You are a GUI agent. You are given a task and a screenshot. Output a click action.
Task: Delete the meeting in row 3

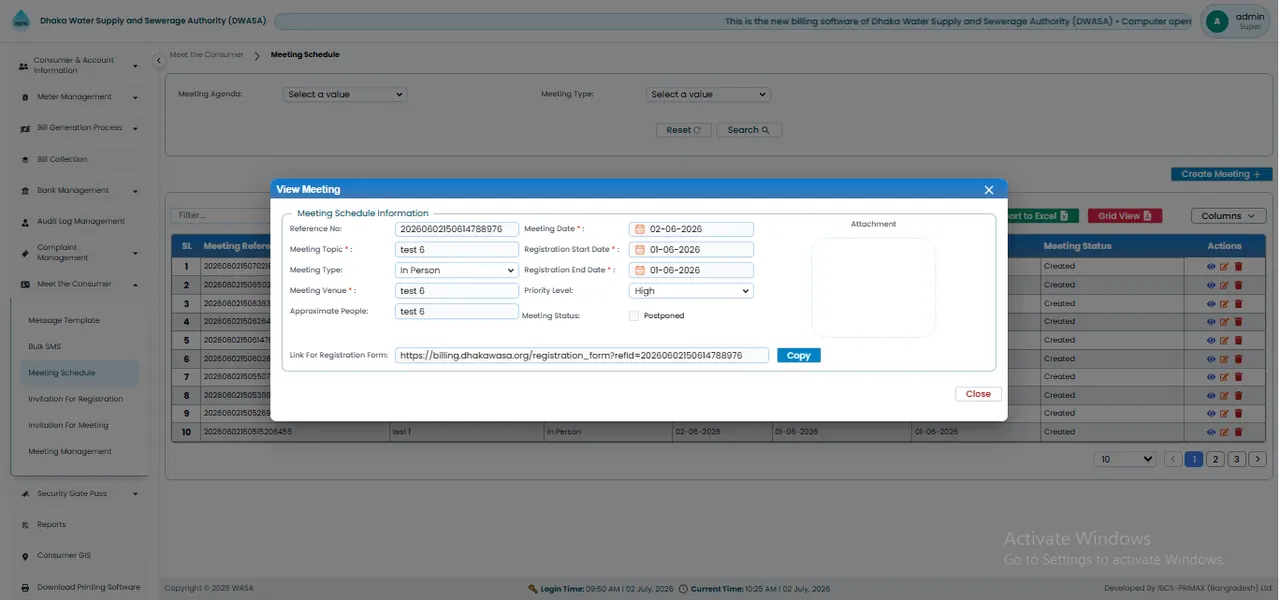pos(1237,303)
